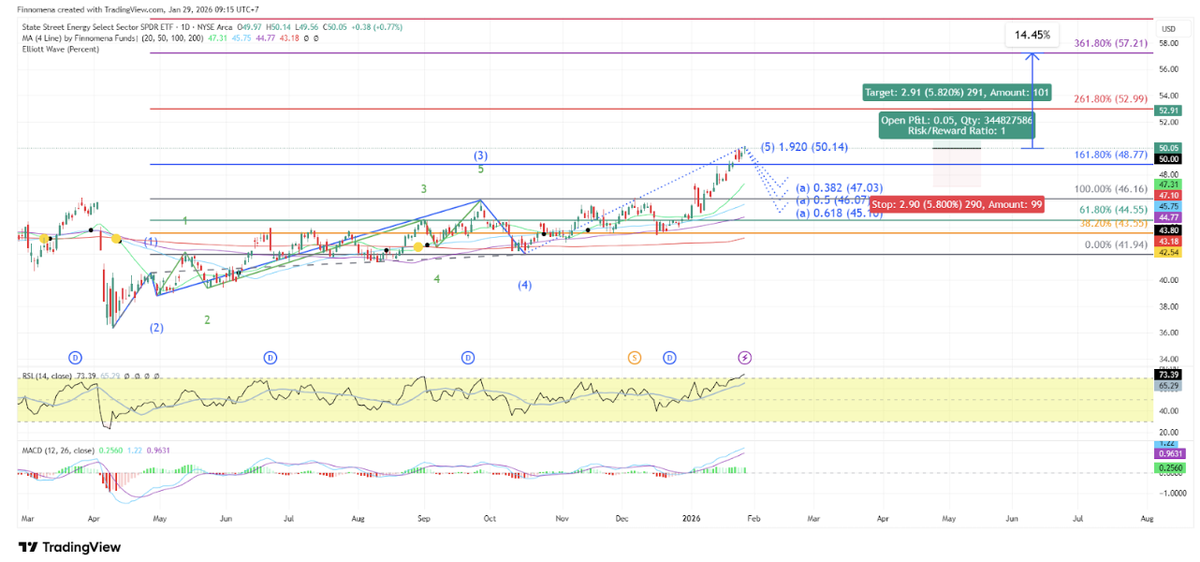
Task: Open the D dividend marker in December
Action: click(x=669, y=357)
